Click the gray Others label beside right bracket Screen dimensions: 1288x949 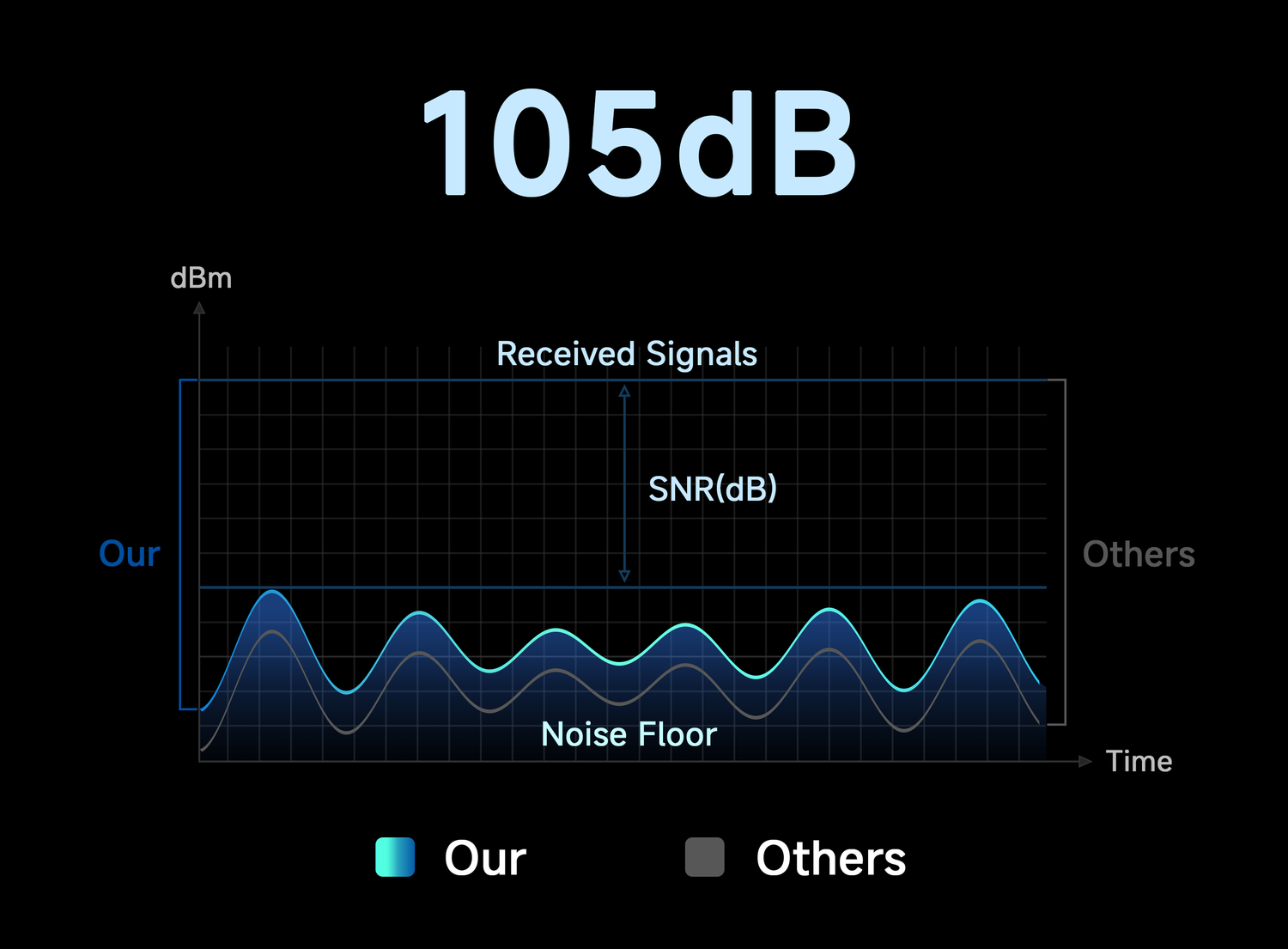1139,554
